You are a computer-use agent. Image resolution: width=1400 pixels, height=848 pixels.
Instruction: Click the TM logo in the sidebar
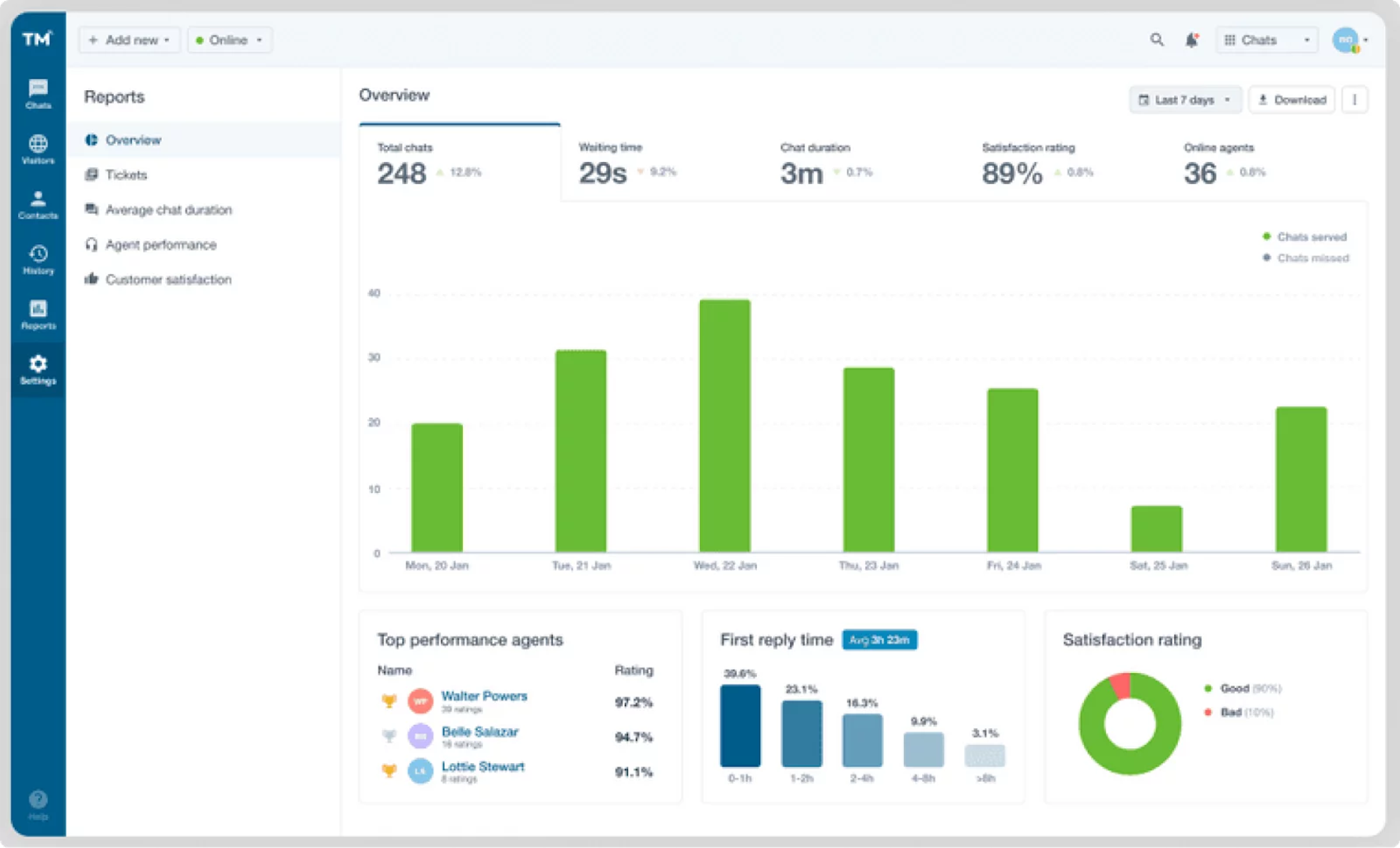click(38, 39)
